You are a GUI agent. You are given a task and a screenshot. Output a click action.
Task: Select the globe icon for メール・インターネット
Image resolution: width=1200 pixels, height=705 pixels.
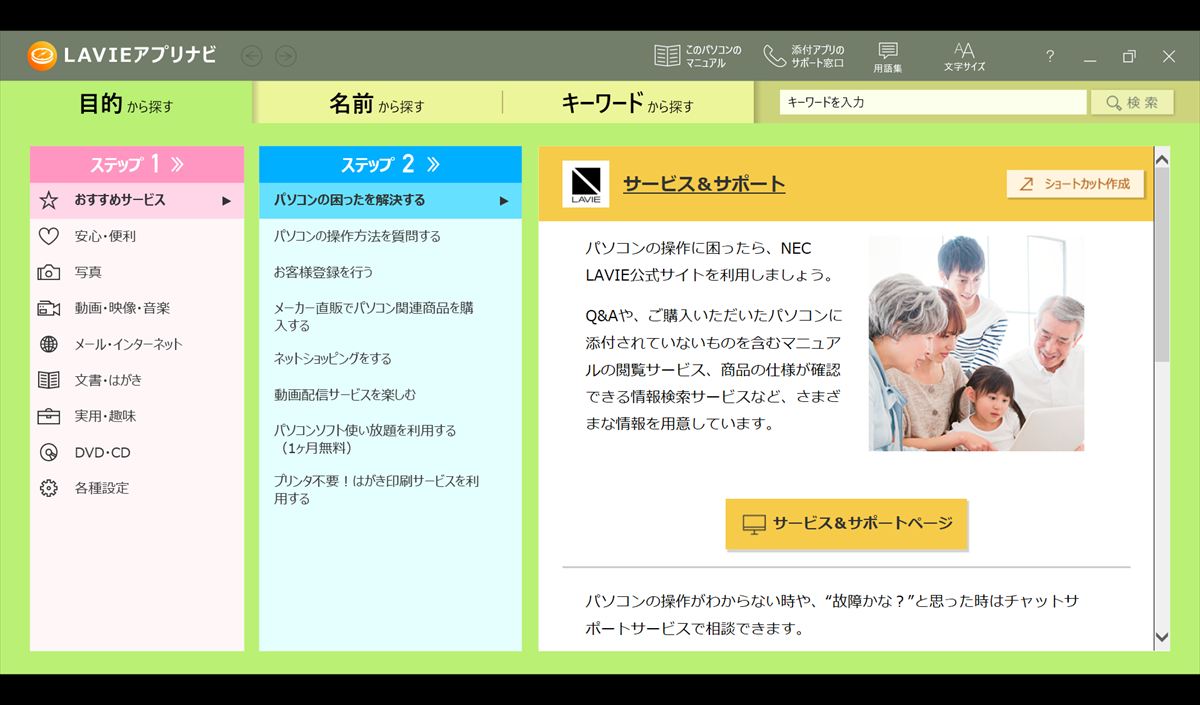coord(48,344)
